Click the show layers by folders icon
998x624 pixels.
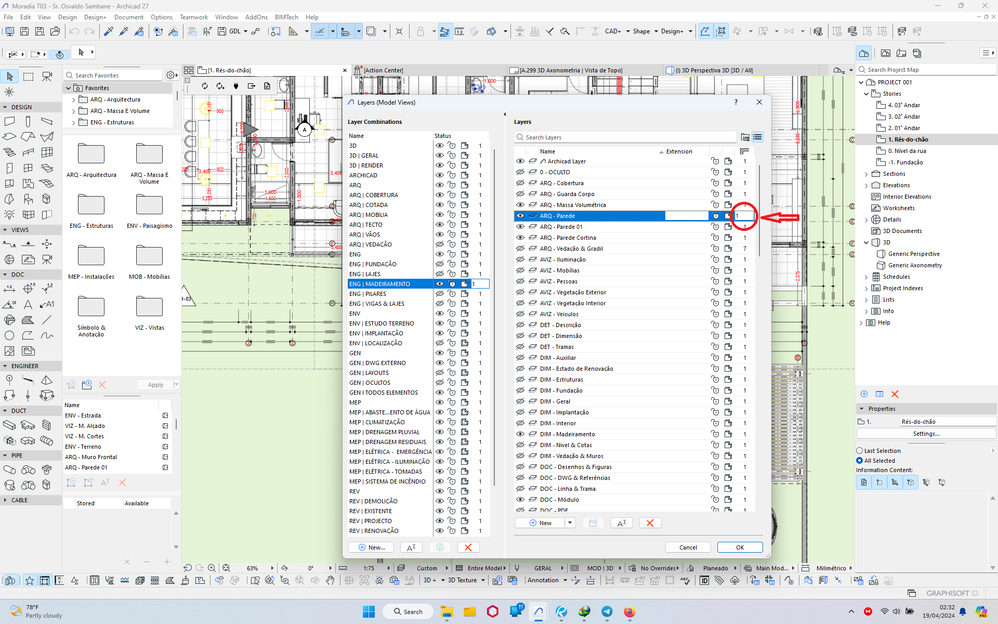point(745,137)
